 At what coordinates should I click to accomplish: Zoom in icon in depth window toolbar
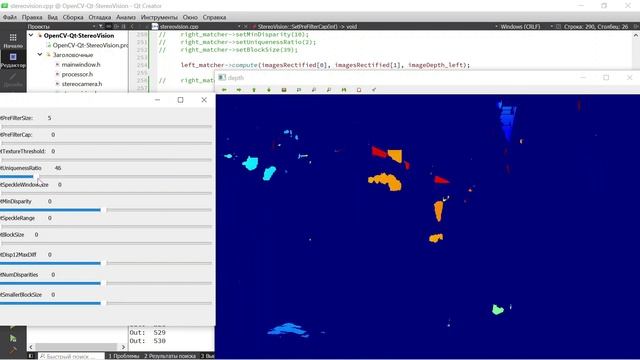pyautogui.click(x=314, y=90)
